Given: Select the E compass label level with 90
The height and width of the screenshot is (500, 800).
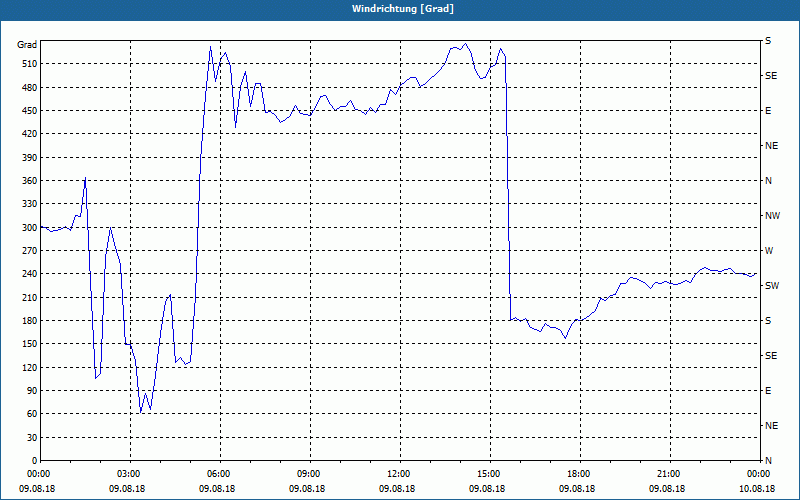Looking at the screenshot, I should click(x=768, y=391).
